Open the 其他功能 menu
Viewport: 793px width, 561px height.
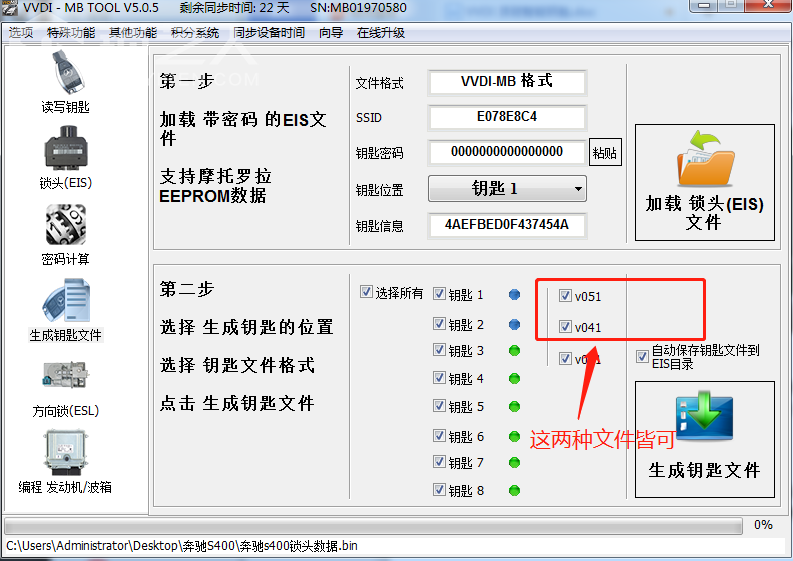click(x=133, y=33)
